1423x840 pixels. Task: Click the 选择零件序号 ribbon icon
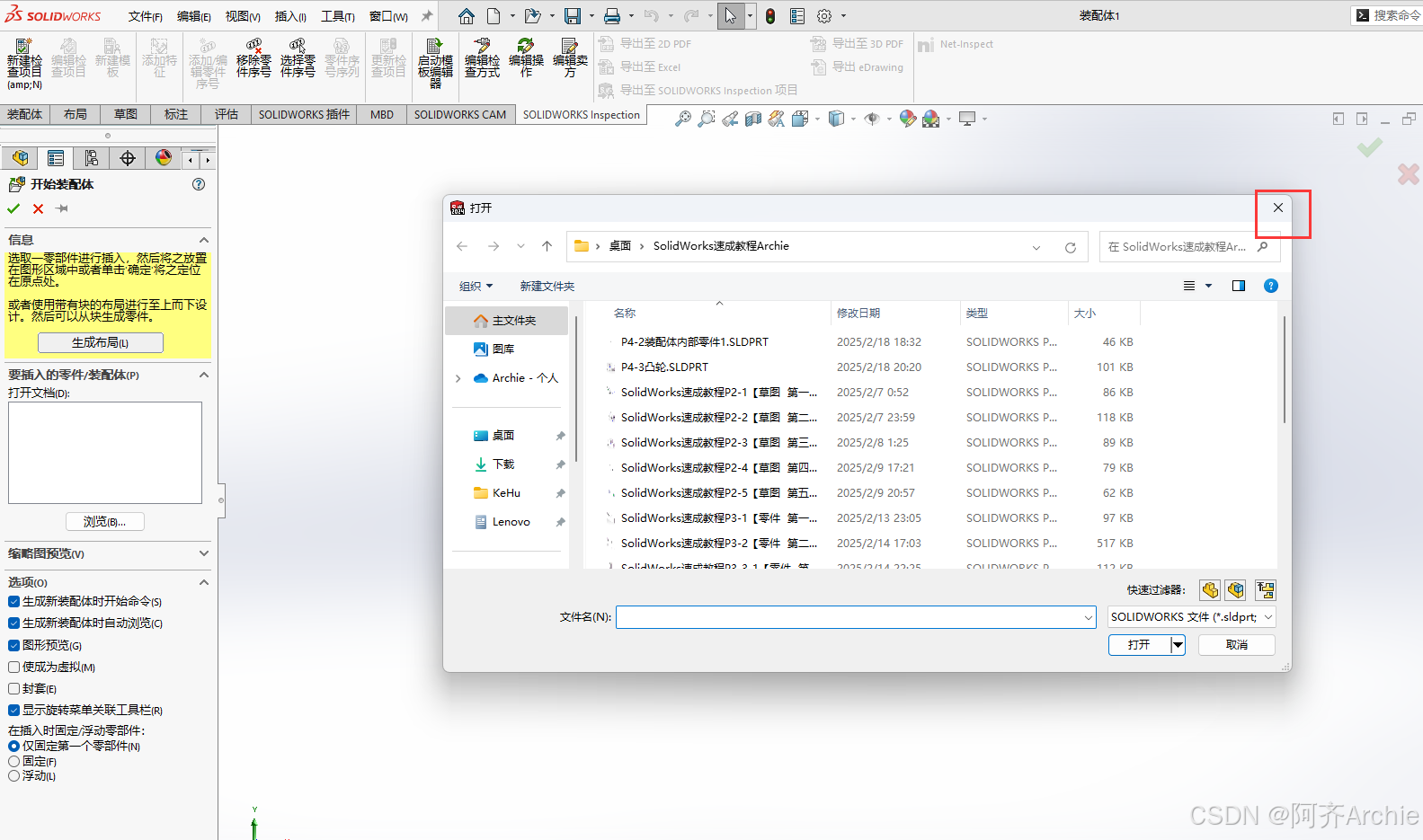(x=298, y=58)
